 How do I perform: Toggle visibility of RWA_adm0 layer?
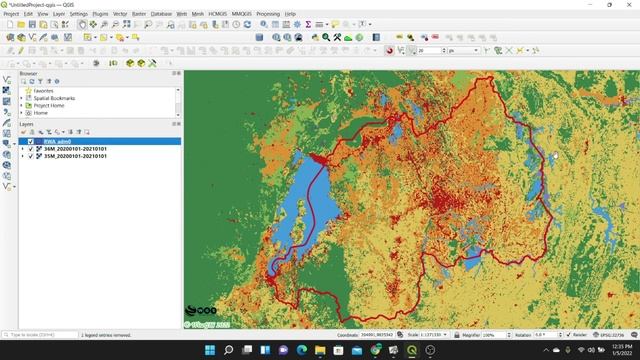coord(31,142)
